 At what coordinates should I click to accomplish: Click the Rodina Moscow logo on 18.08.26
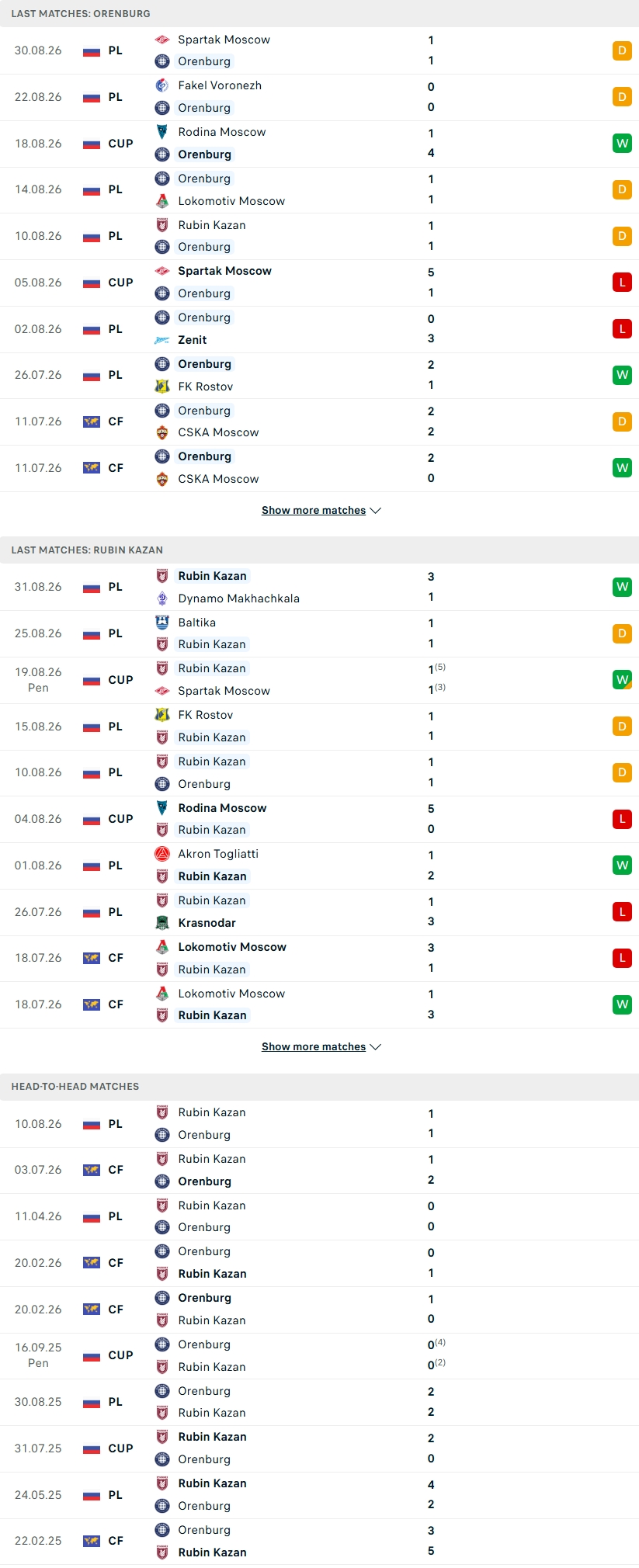162,132
